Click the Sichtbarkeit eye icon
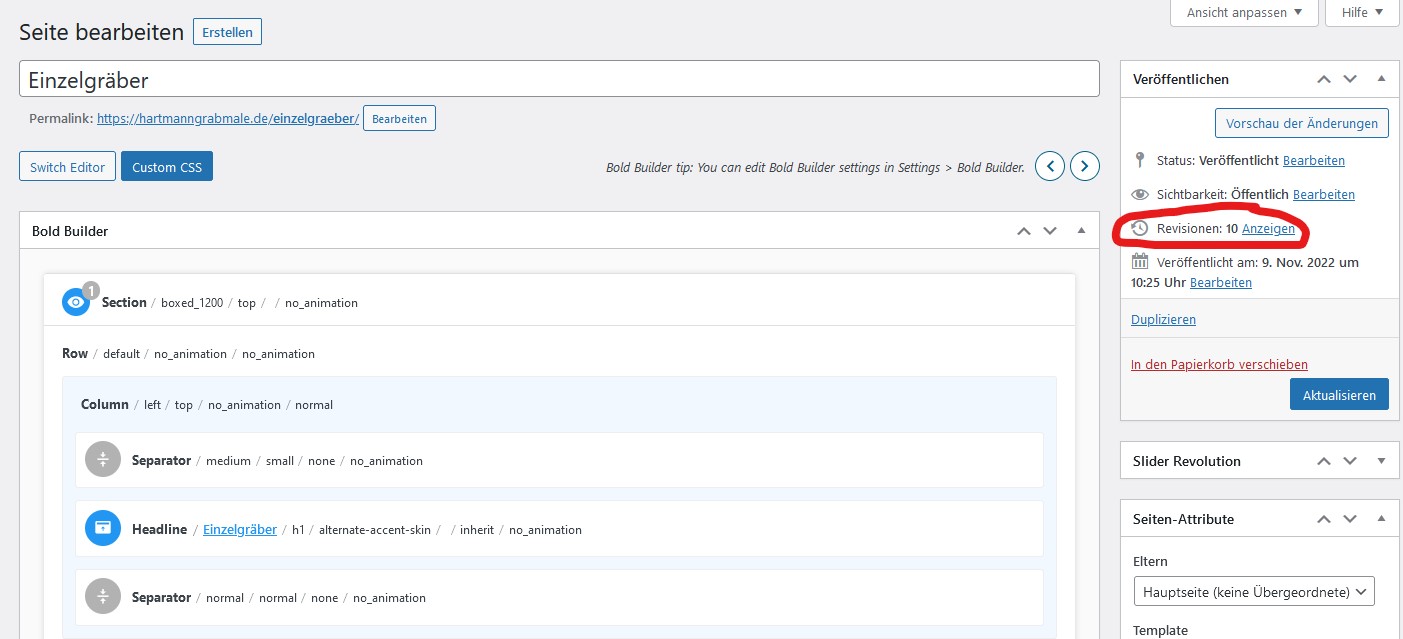 click(x=1140, y=194)
